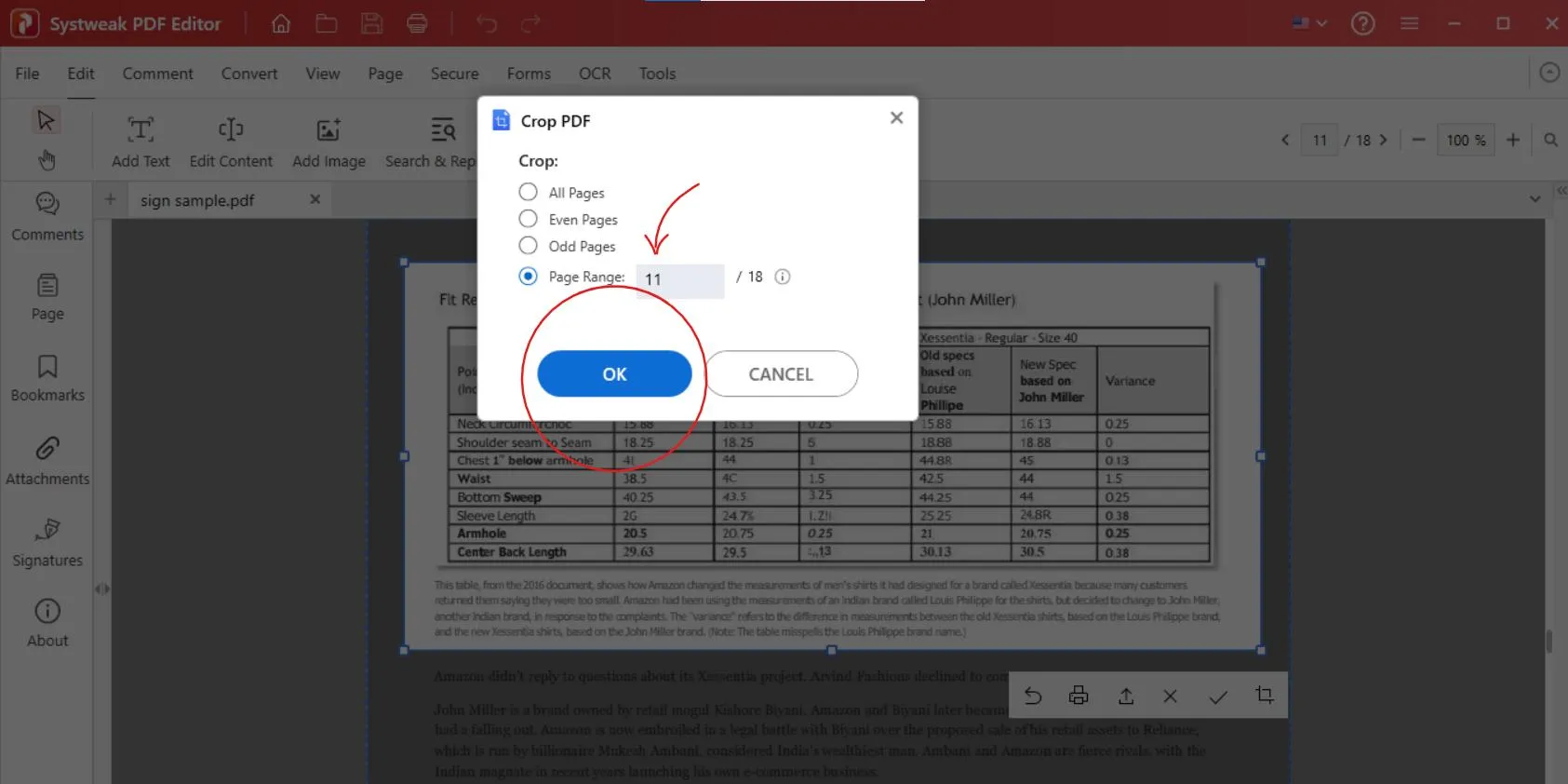Viewport: 1568px width, 784px height.
Task: Click the Add Text tool icon
Action: click(x=141, y=129)
